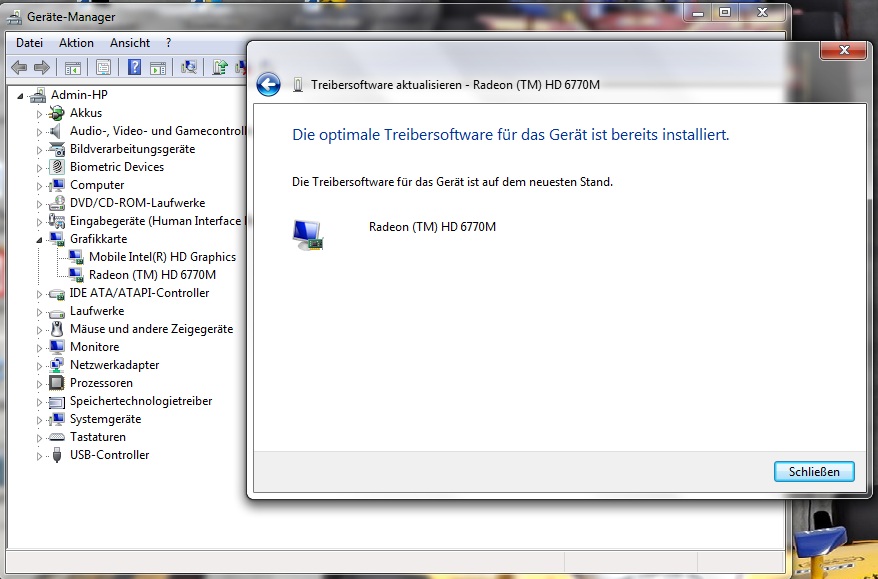Click the Schließen button
This screenshot has height=579, width=878.
[814, 471]
